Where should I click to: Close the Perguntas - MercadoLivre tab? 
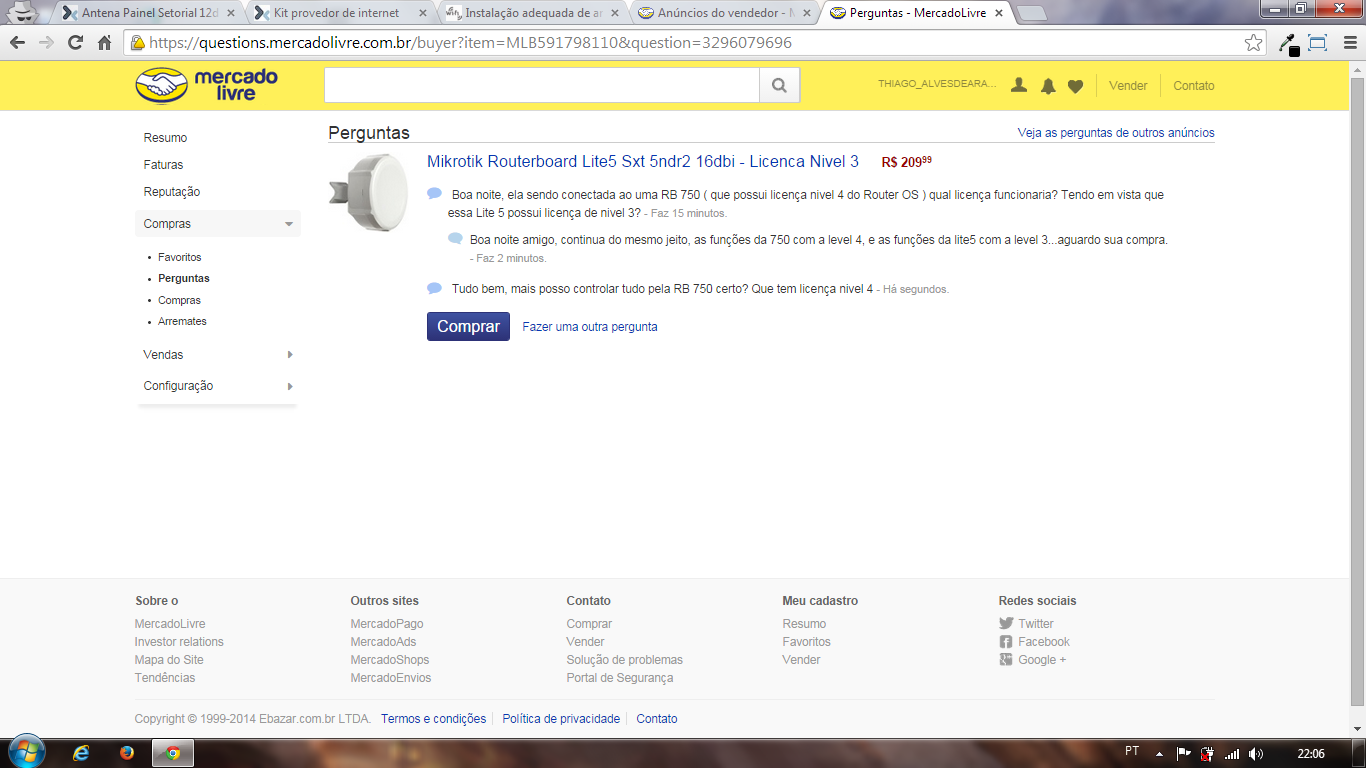(998, 13)
